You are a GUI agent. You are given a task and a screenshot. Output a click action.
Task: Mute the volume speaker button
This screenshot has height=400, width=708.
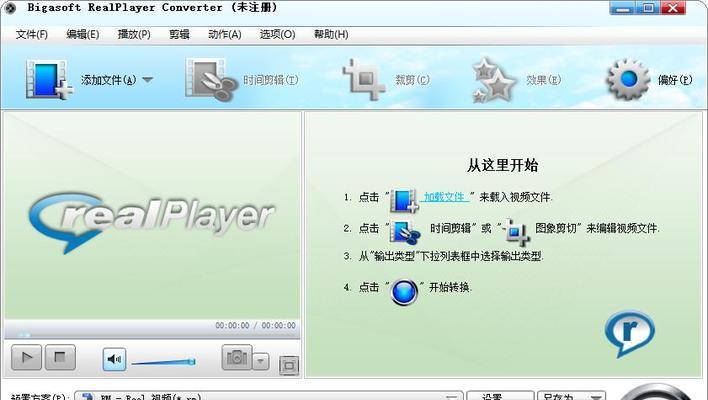tap(114, 359)
